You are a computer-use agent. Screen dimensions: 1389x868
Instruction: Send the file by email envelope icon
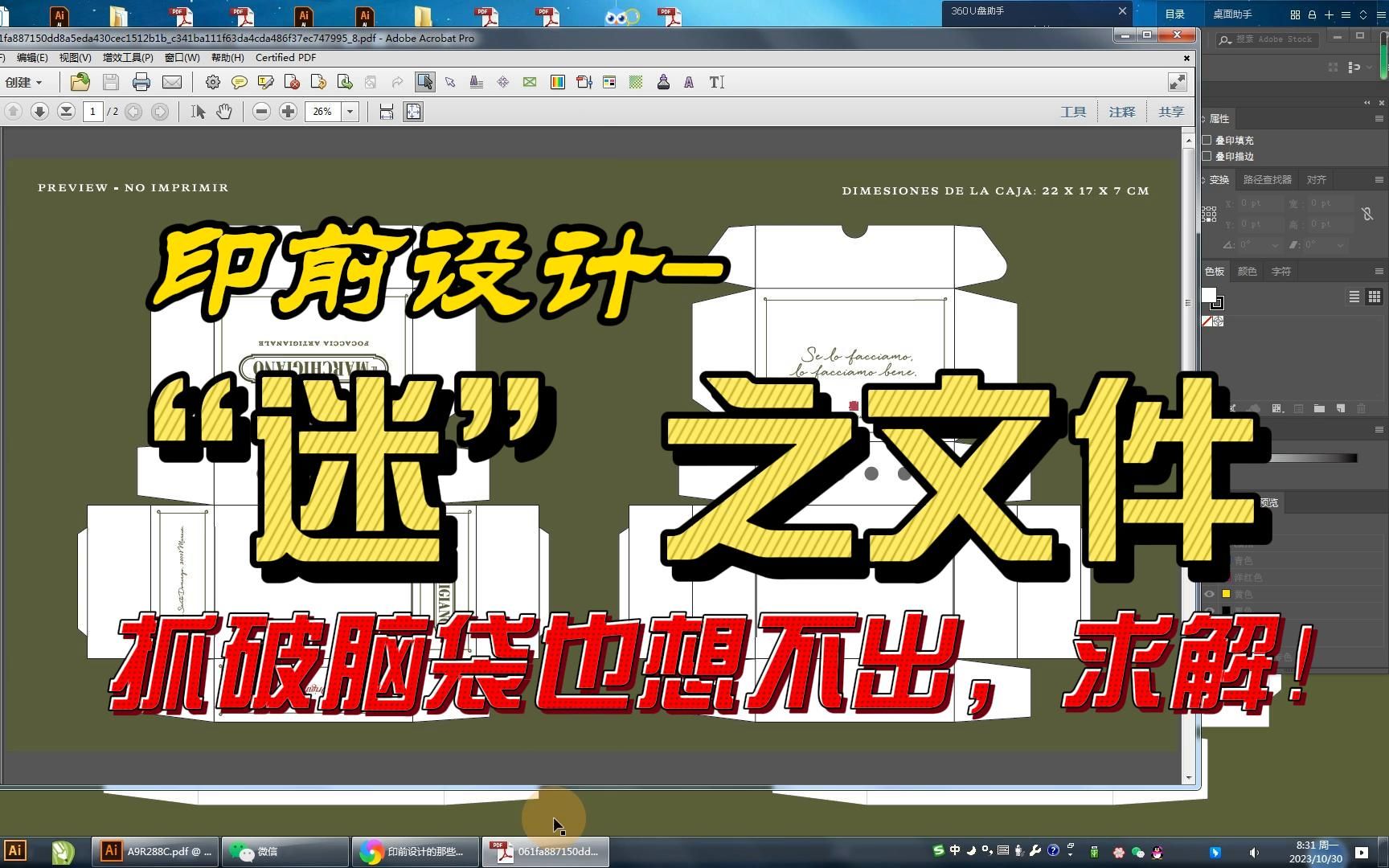[172, 82]
